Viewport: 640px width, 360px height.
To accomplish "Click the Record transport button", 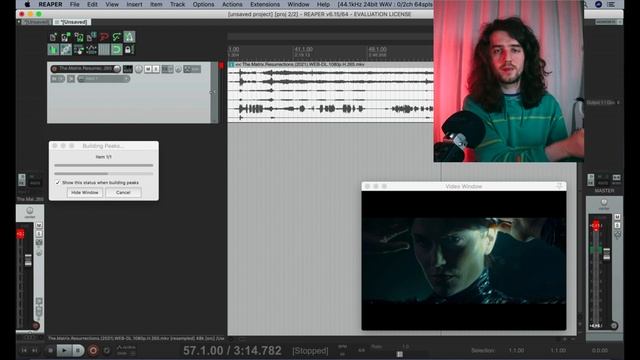I will (93, 350).
